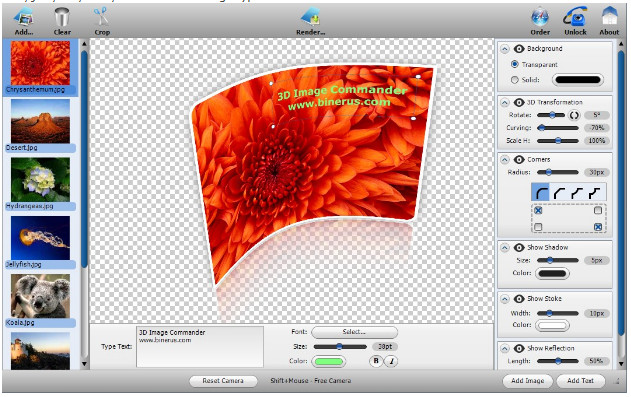Click the green overlay text on canvas
Image resolution: width=631 pixels, height=397 pixels.
(341, 97)
